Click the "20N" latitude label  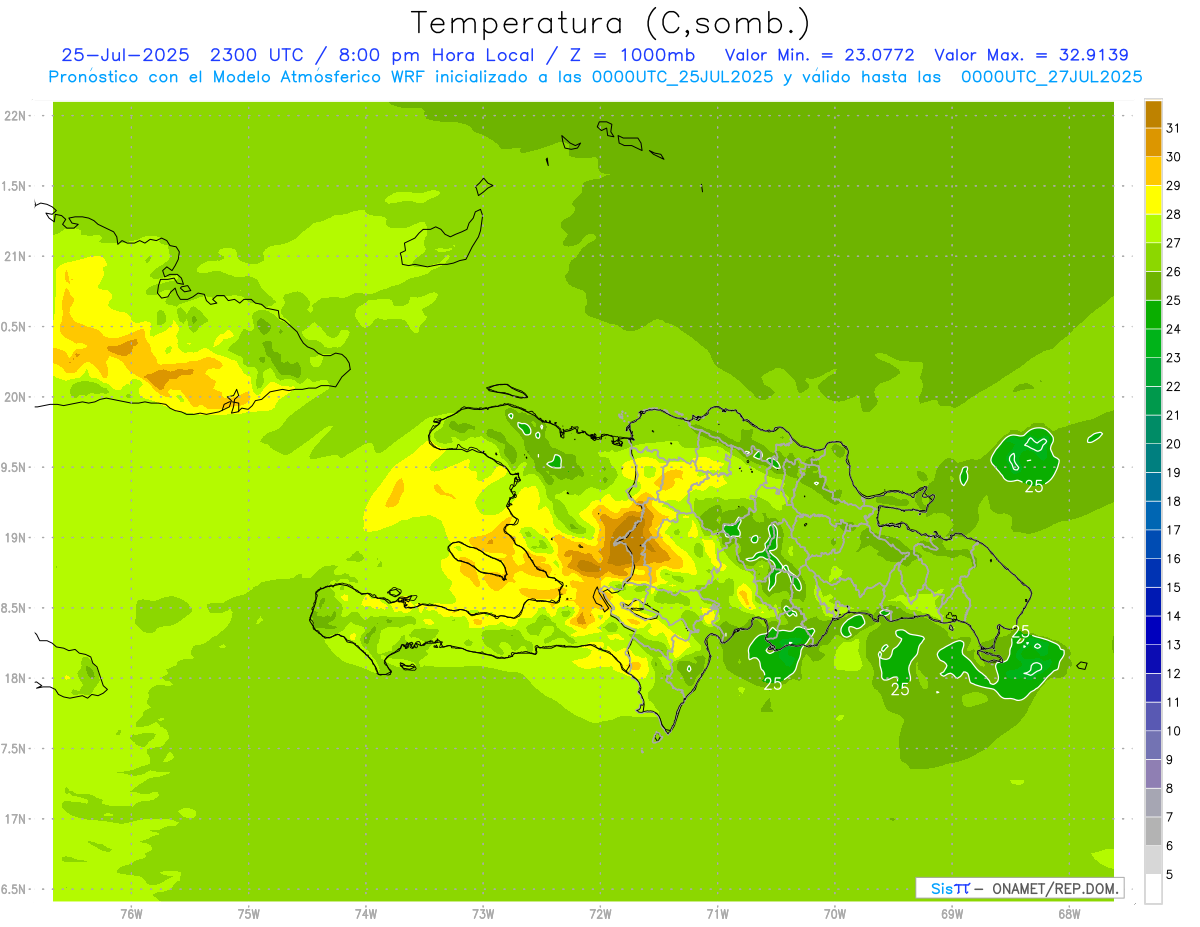(x=15, y=397)
